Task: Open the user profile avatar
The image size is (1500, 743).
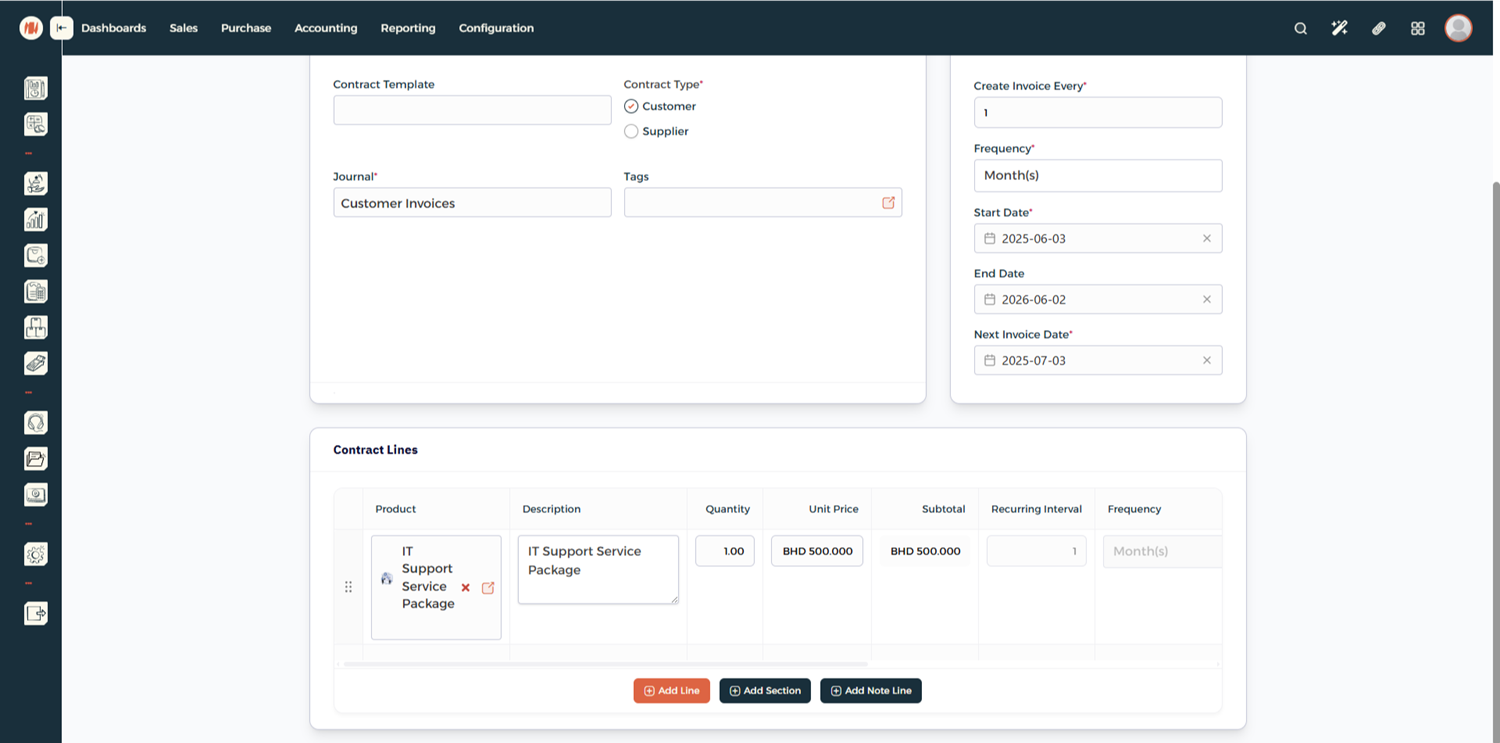Action: (1458, 28)
